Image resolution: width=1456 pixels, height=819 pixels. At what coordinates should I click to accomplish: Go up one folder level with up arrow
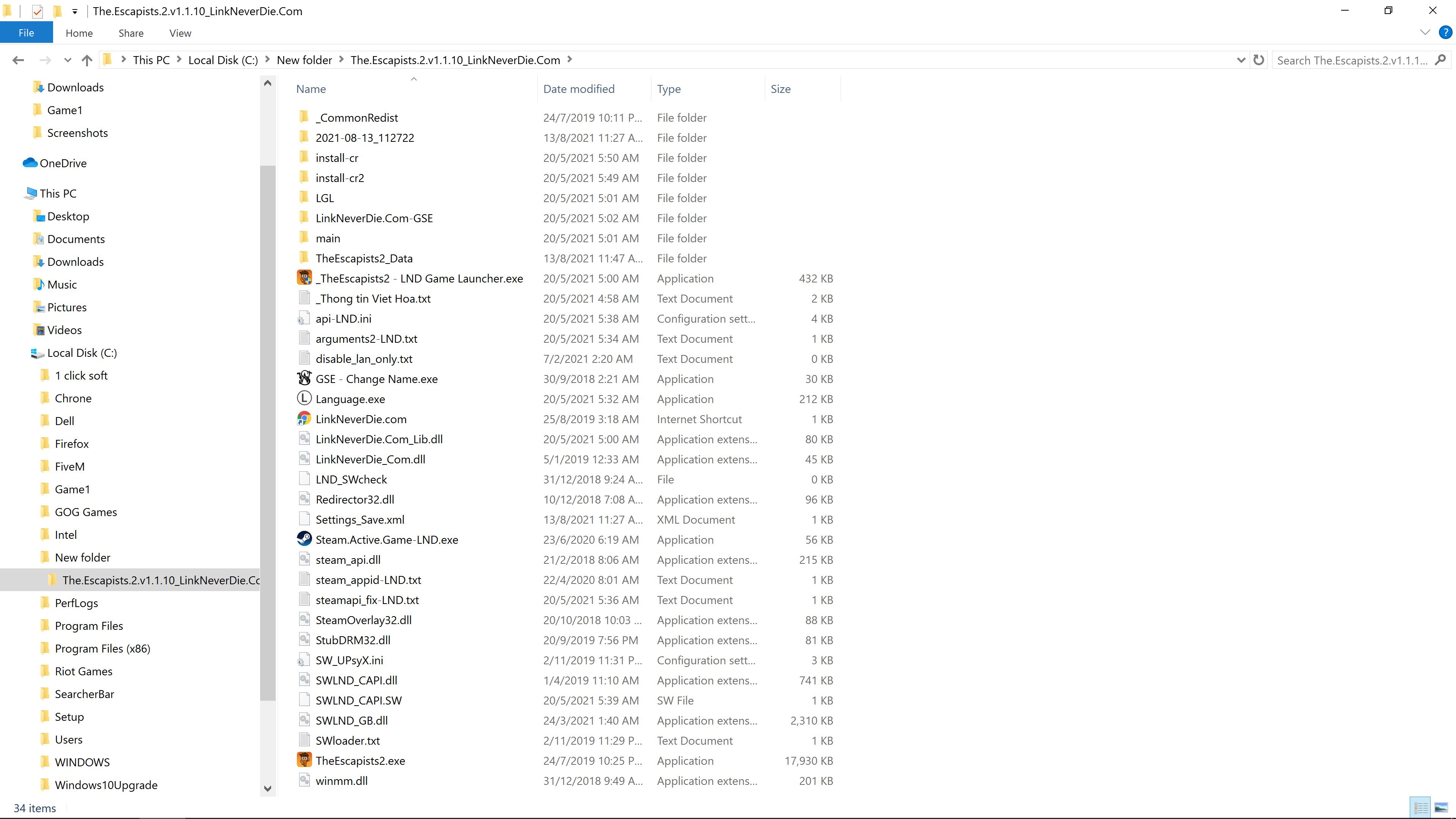click(x=86, y=60)
